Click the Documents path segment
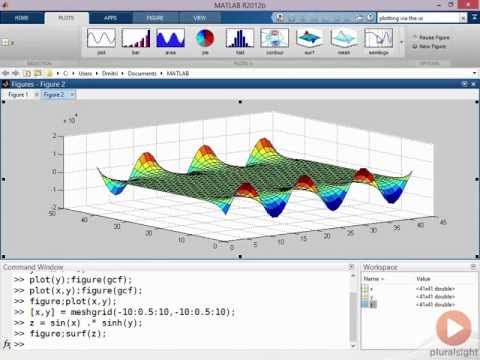The height and width of the screenshot is (360, 480). (142, 73)
